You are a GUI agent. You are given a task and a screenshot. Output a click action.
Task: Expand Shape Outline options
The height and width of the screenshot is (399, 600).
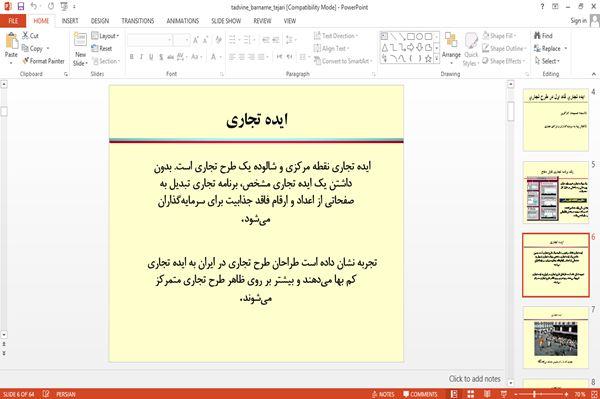click(504, 48)
